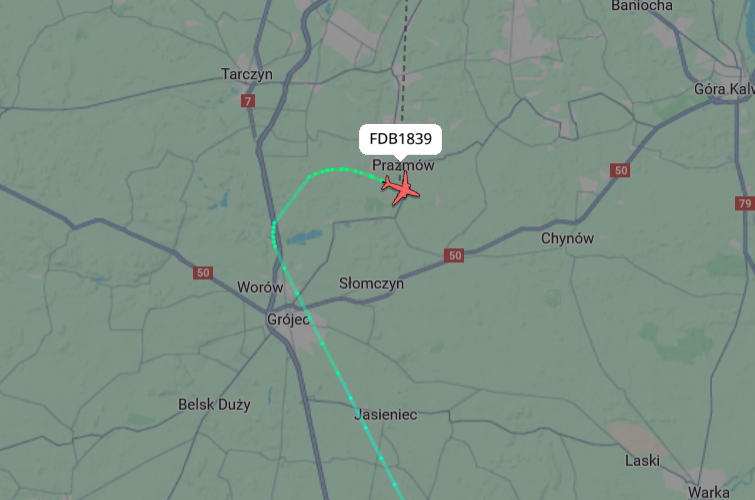Click the route 79 road sign
The width and height of the screenshot is (755, 500).
(x=744, y=203)
